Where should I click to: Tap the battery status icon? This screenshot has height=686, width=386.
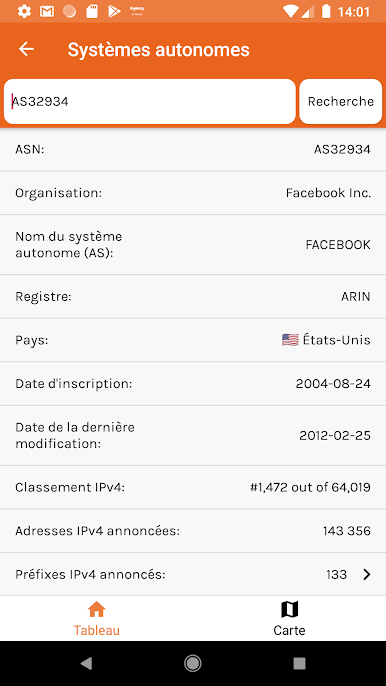tap(326, 11)
